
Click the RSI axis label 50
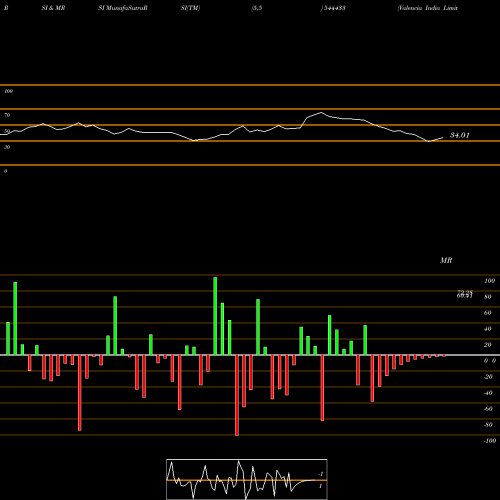click(x=7, y=131)
